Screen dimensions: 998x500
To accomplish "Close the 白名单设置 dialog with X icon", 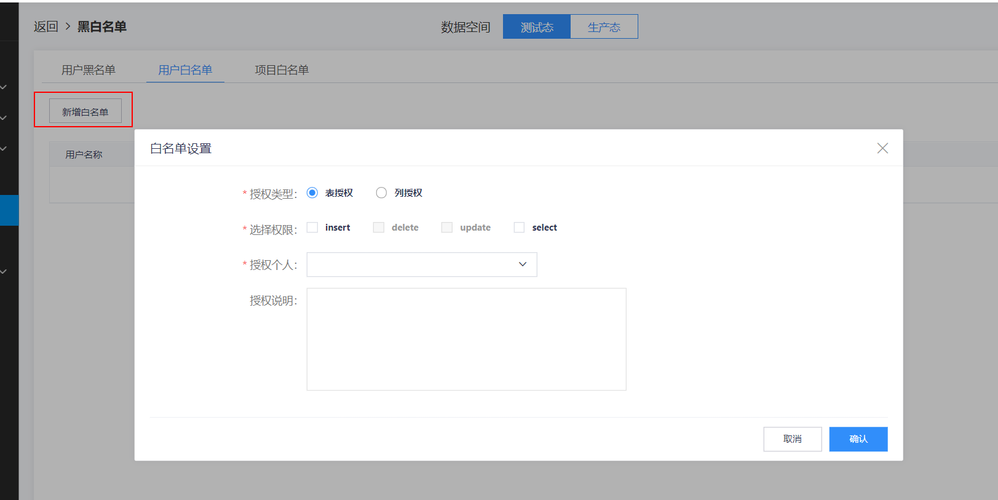I will point(882,148).
